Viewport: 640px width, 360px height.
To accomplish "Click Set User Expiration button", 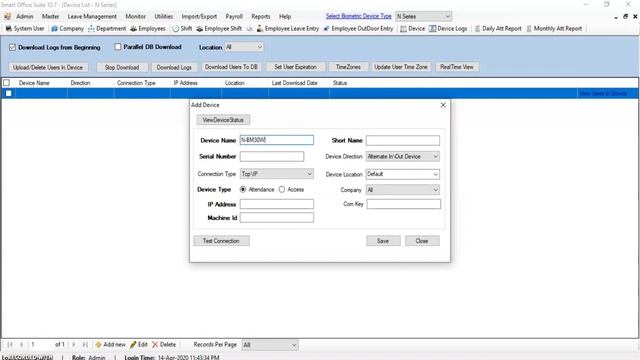I will [x=296, y=67].
